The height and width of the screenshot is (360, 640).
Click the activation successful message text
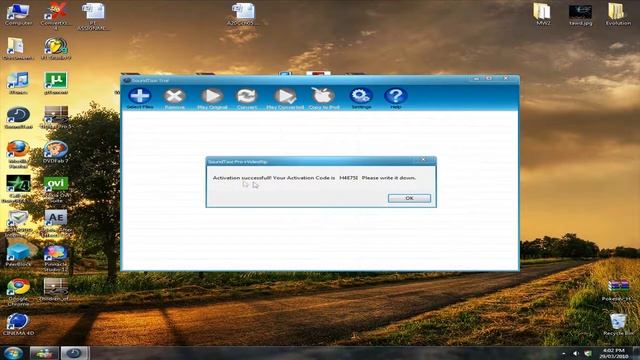[314, 178]
